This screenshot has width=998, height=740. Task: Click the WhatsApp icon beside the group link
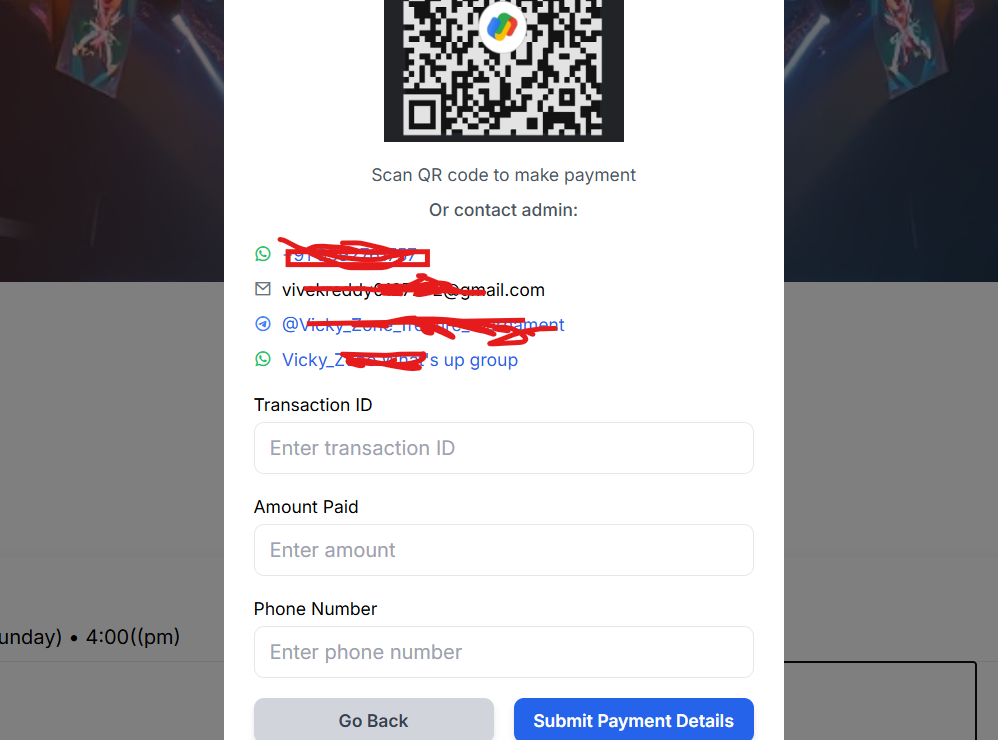click(x=263, y=359)
